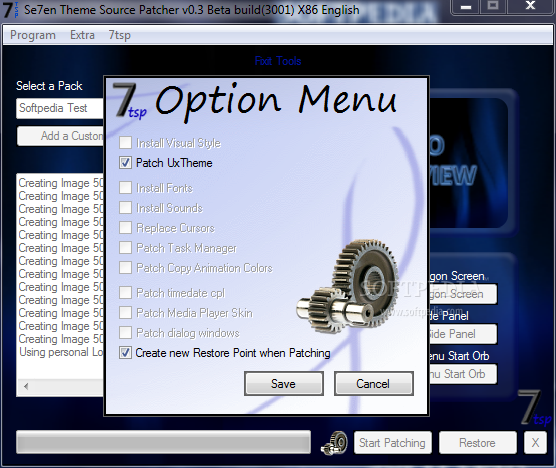Click the log list left scroll arrow
The width and height of the screenshot is (556, 468).
26,386
